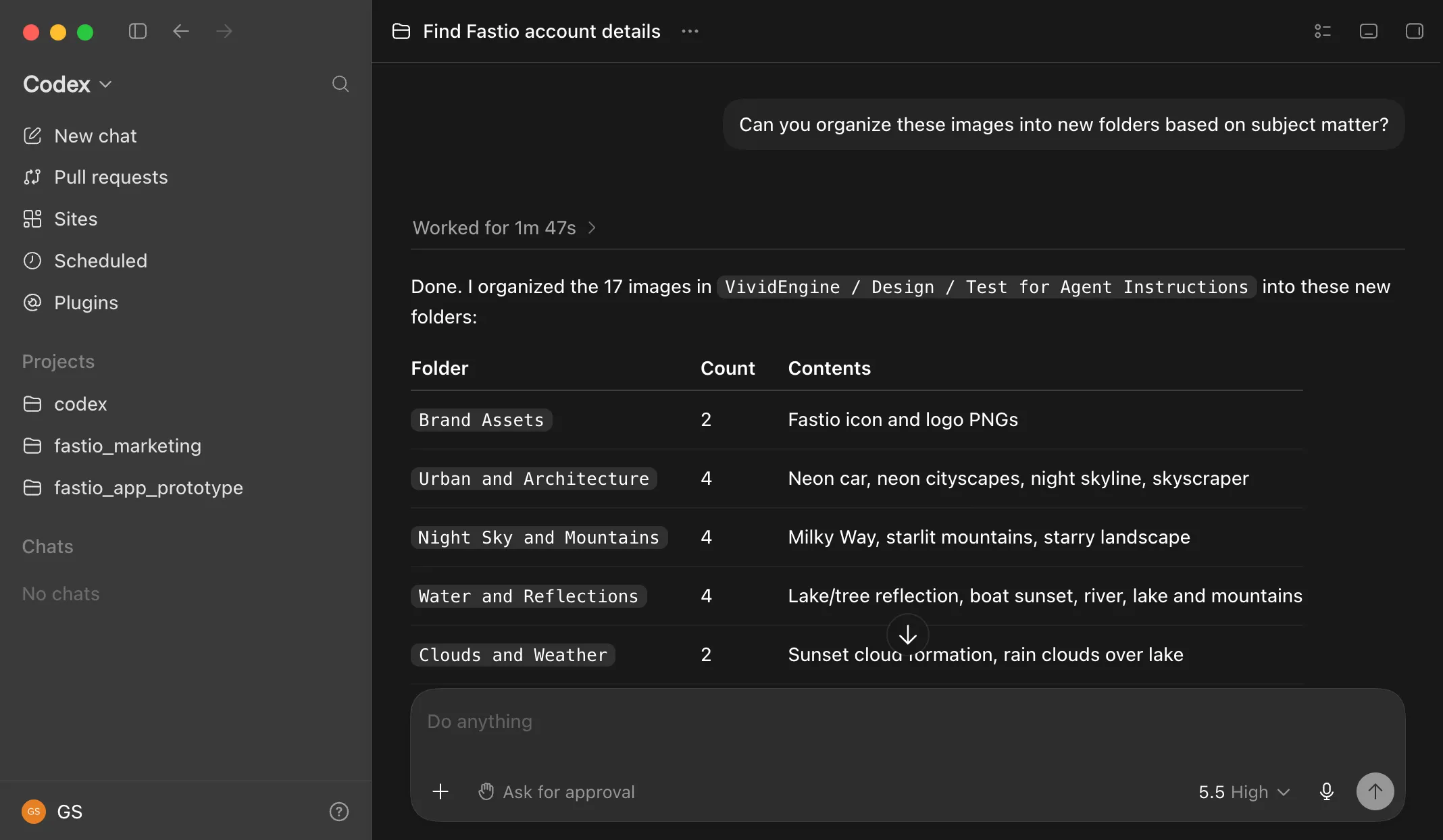Screen dimensions: 1443x840
Task: Open search with the magnifier icon
Action: [340, 84]
